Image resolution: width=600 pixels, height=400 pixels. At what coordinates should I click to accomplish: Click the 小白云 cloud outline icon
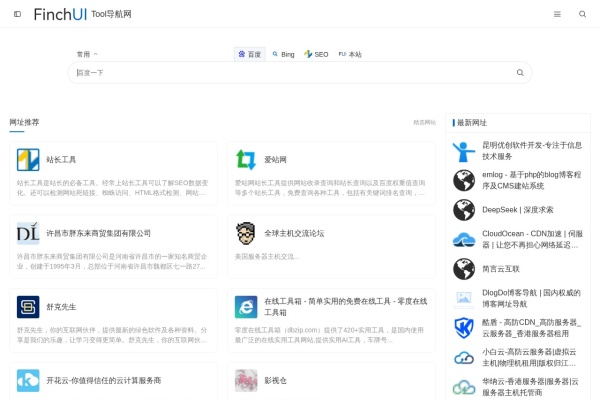click(x=464, y=358)
